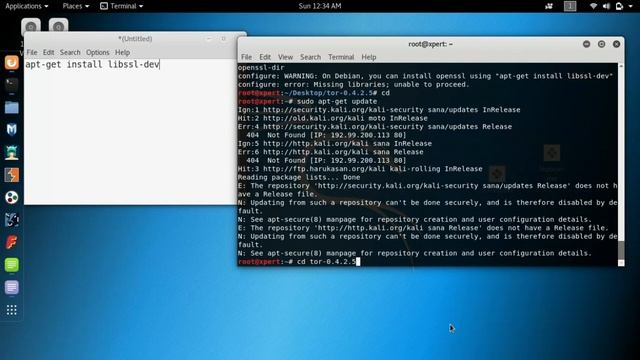Click the second desktop icon behind the editor
Viewport: 640px width, 360px height.
pyautogui.click(x=58, y=26)
